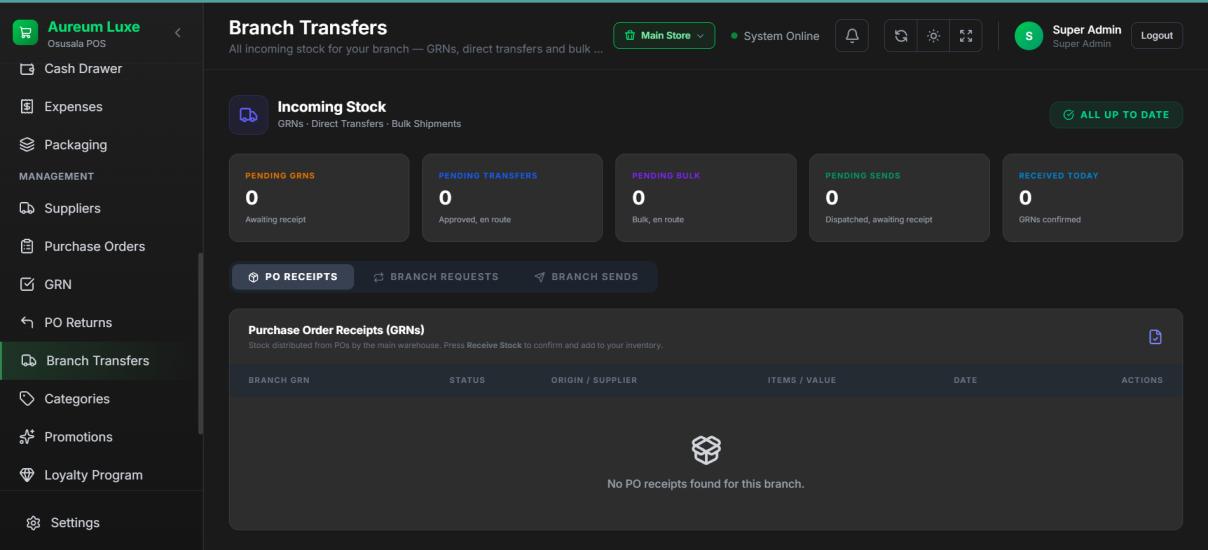Open notifications with the bell icon

(852, 36)
